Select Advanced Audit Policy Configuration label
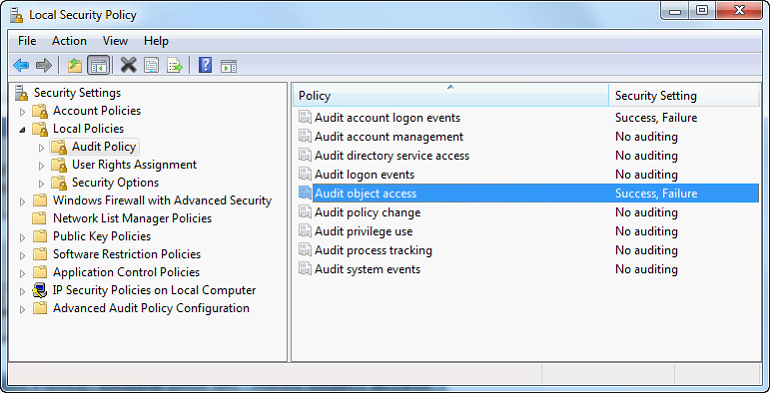Image resolution: width=771 pixels, height=394 pixels. [x=151, y=308]
